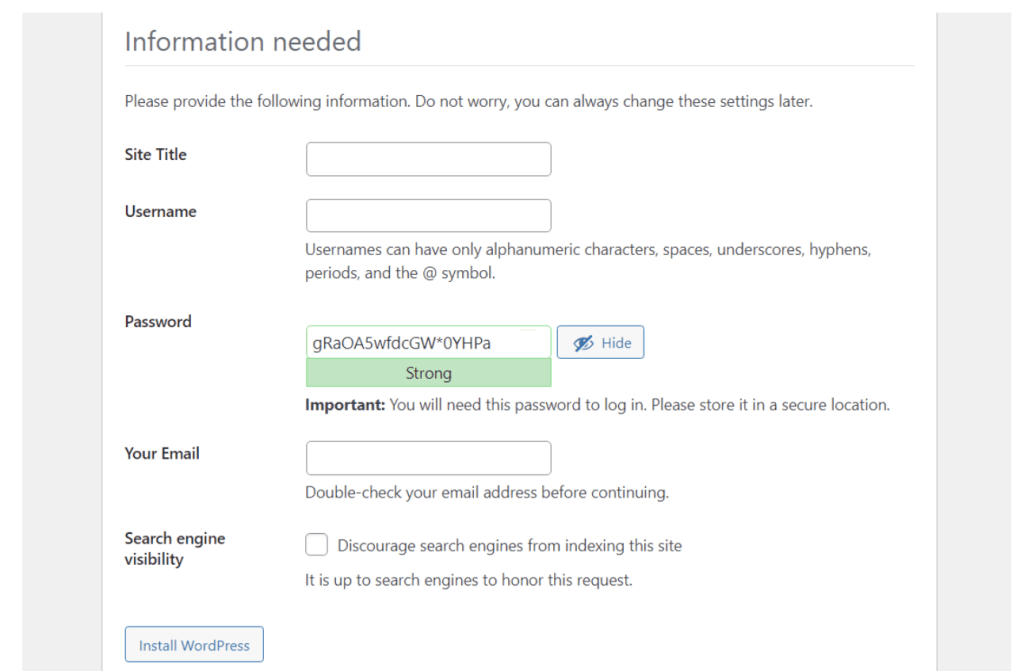Focus the Username input box
This screenshot has height=671, width=1024.
click(x=428, y=215)
